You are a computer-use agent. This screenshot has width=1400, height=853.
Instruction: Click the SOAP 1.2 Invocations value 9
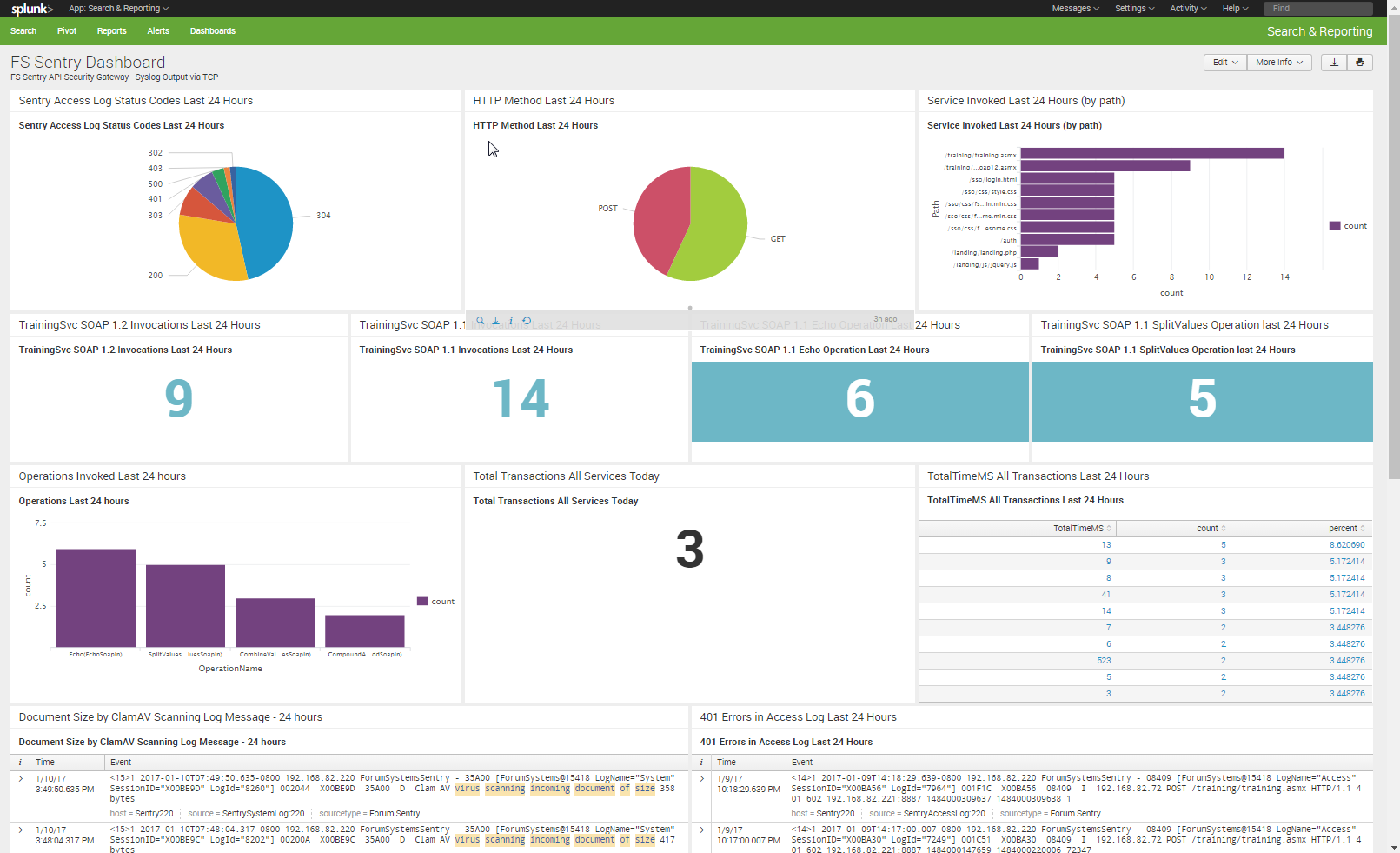tap(179, 398)
